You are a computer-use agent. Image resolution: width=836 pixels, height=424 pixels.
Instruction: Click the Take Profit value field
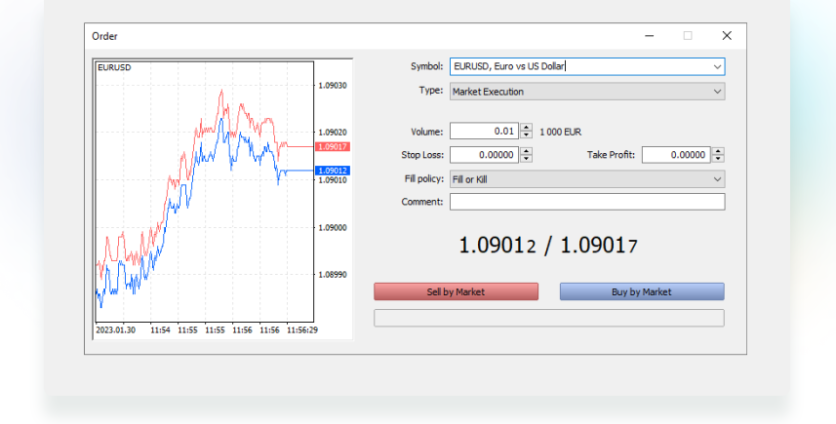[x=675, y=155]
